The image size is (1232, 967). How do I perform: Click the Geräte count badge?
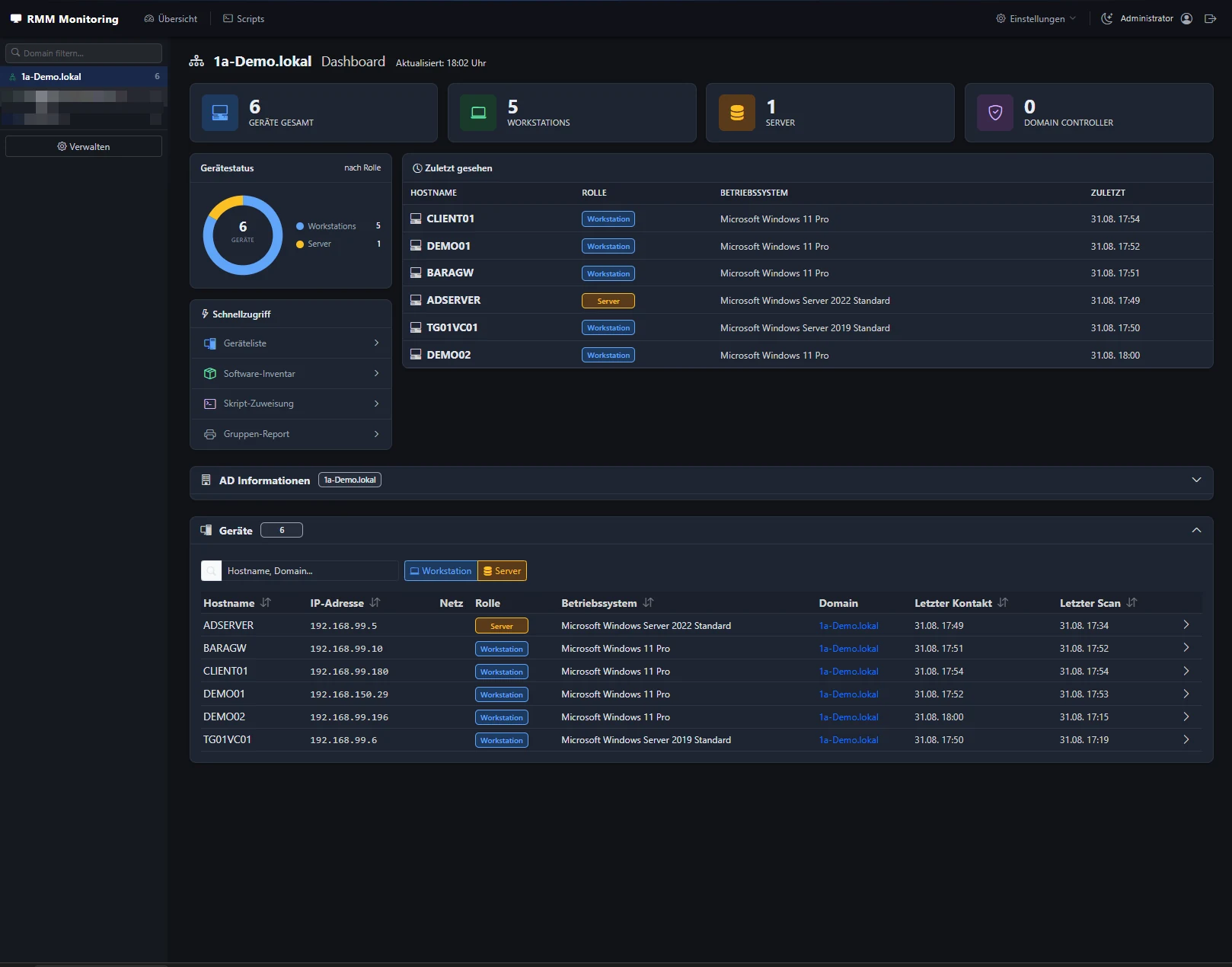(x=282, y=531)
